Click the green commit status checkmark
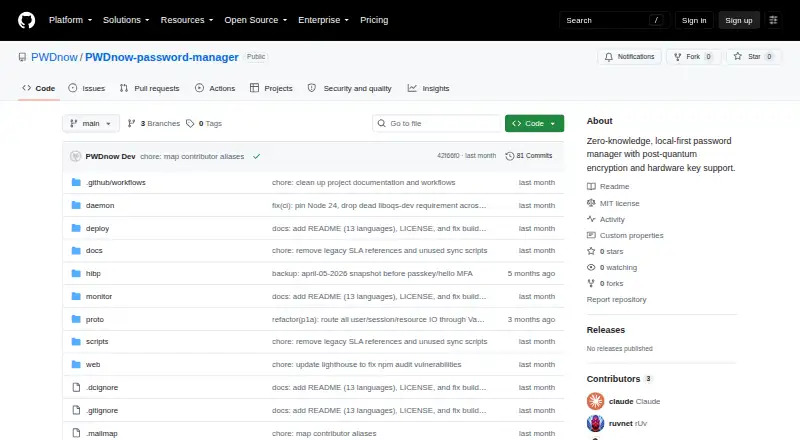Image resolution: width=800 pixels, height=440 pixels. pos(257,156)
